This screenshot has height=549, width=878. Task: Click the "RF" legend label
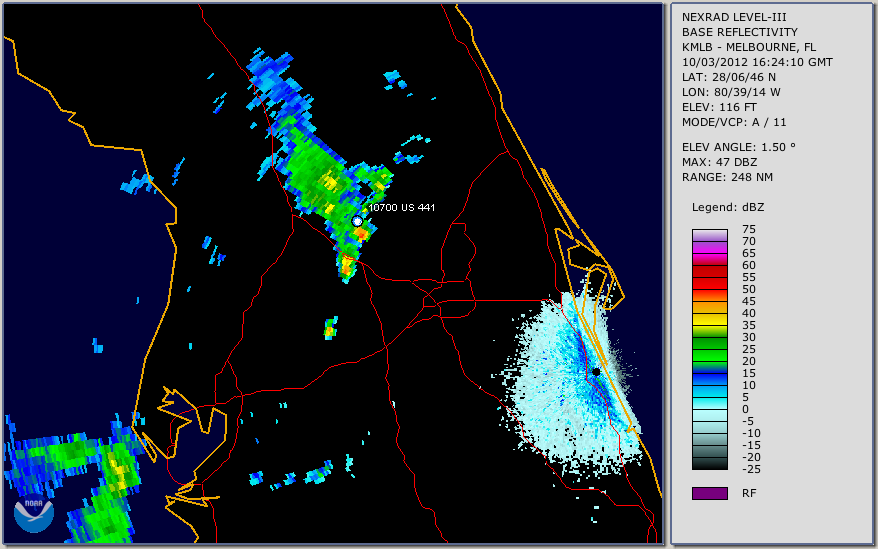749,493
